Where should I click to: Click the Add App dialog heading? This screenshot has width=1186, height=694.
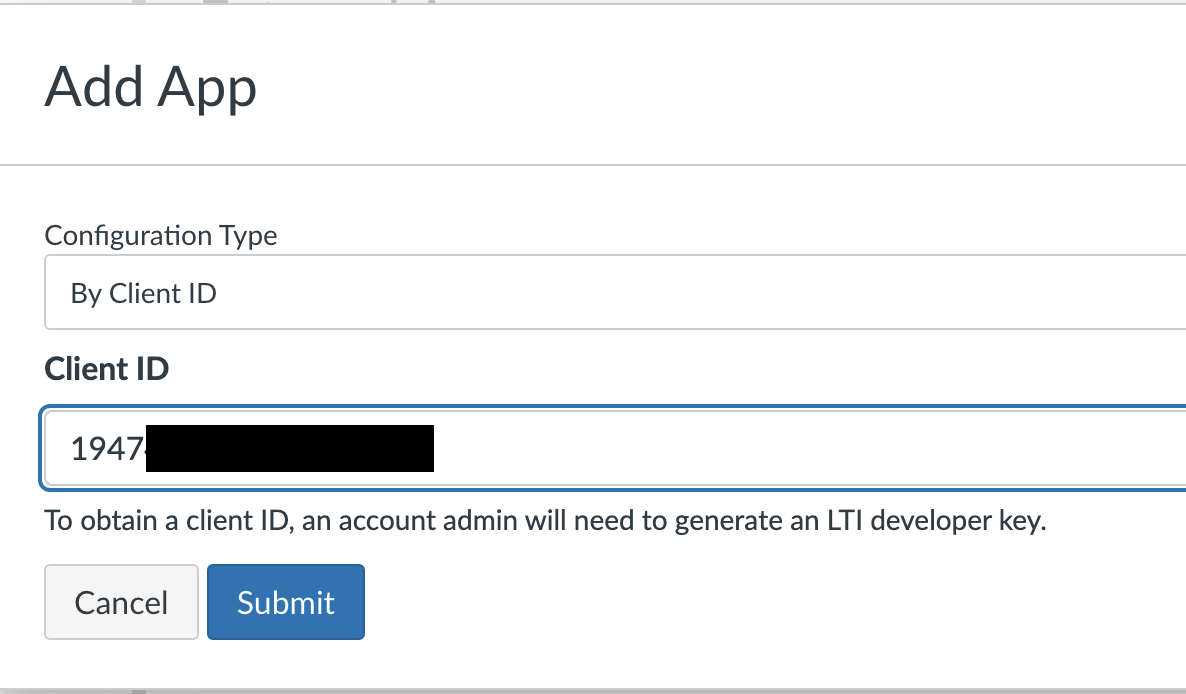[151, 88]
